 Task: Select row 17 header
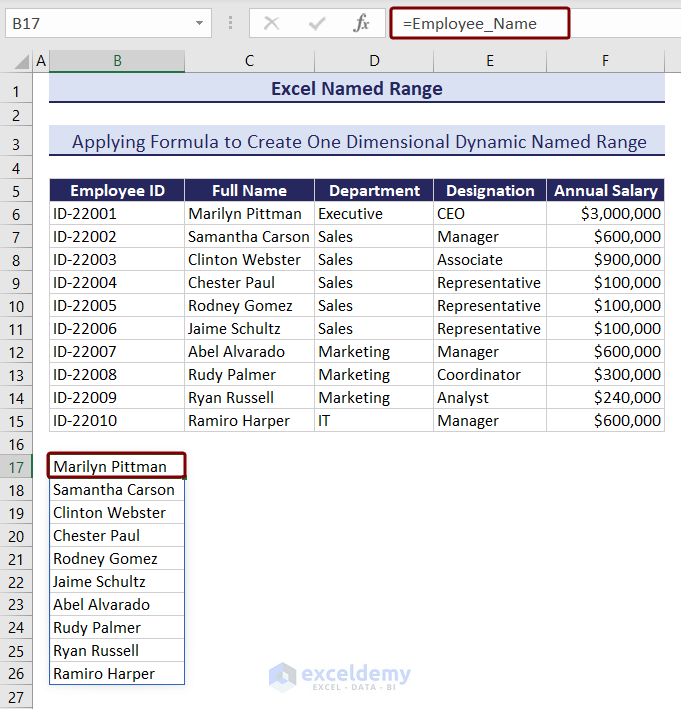pos(16,467)
